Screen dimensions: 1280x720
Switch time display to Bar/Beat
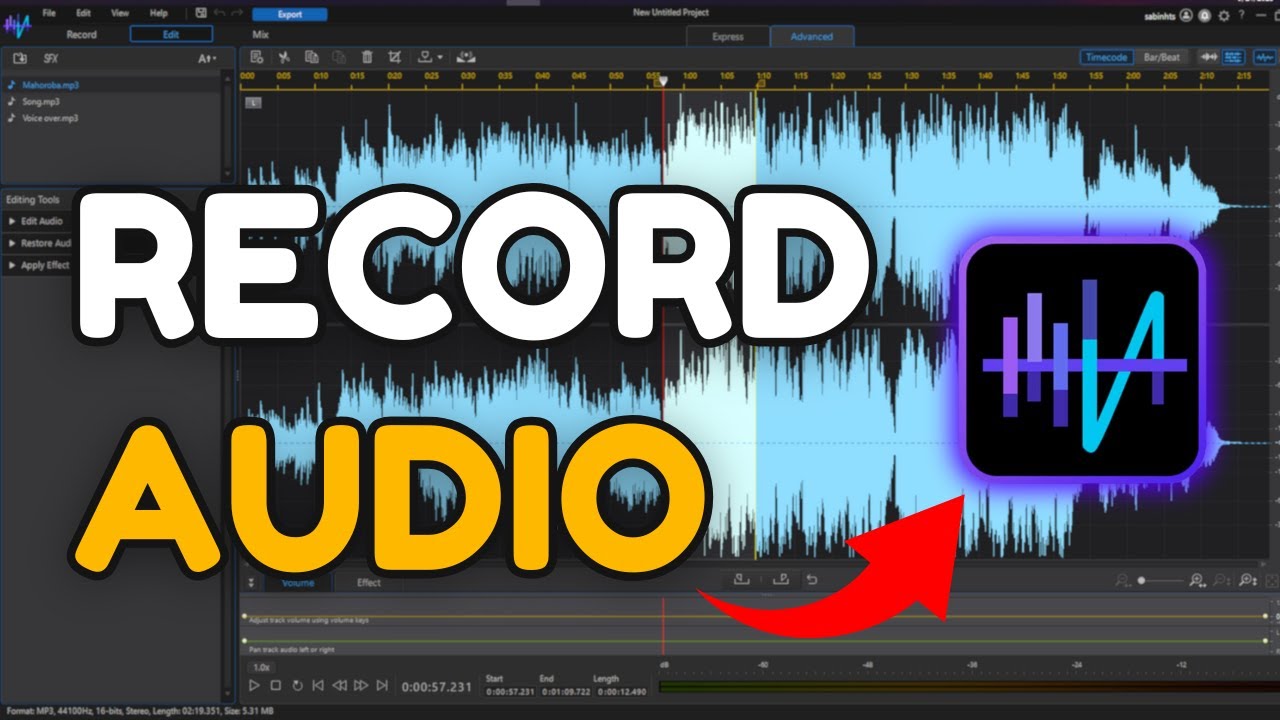click(1162, 57)
